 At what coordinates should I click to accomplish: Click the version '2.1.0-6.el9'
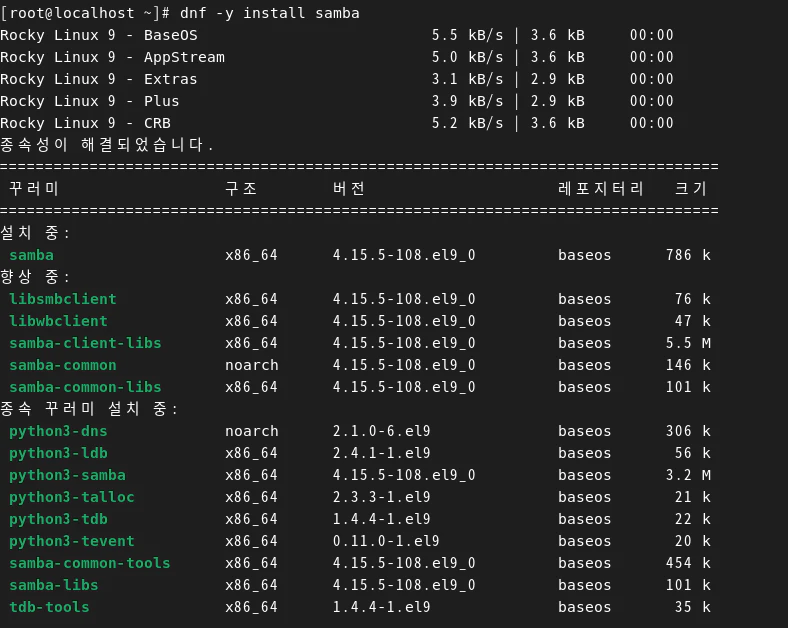381,432
